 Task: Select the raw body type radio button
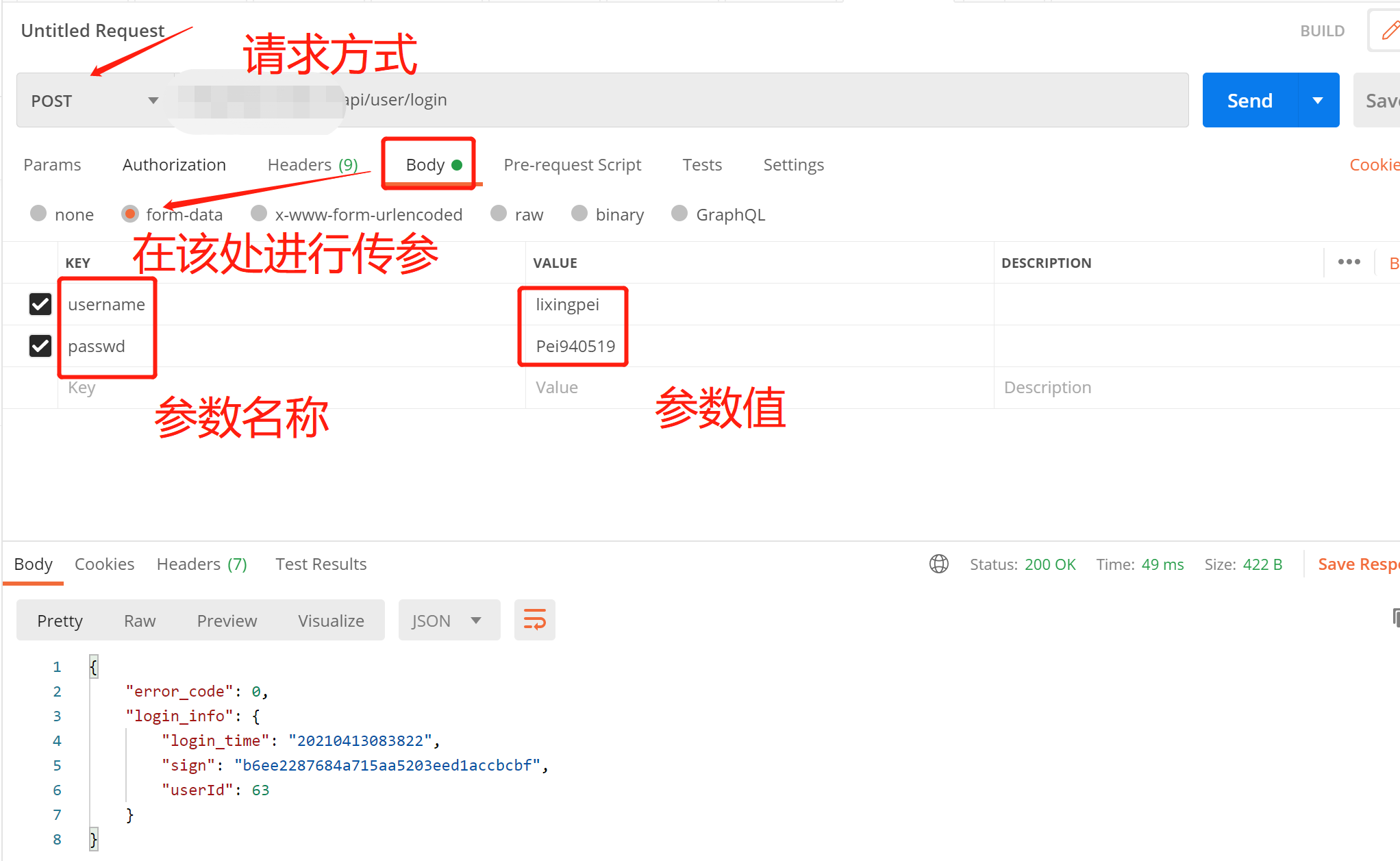[499, 214]
